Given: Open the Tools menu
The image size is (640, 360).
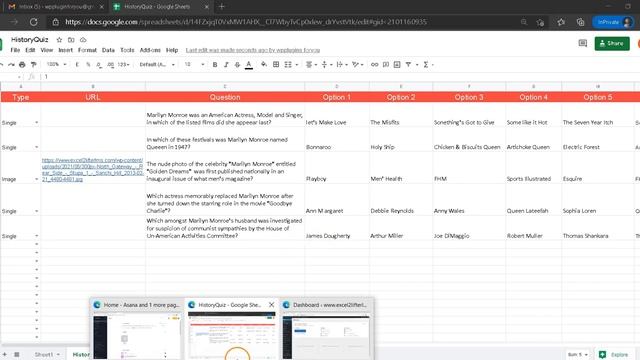Looking at the screenshot, I should [127, 50].
